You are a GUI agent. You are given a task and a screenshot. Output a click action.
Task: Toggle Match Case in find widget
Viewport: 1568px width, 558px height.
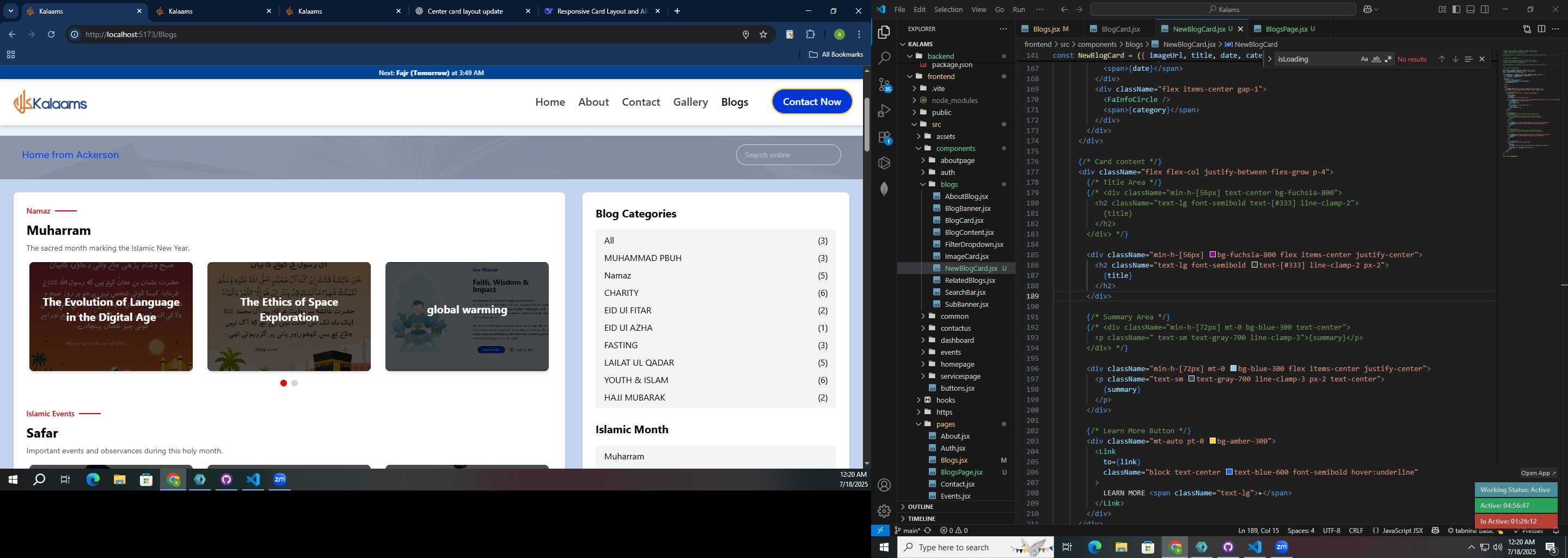tap(1364, 59)
